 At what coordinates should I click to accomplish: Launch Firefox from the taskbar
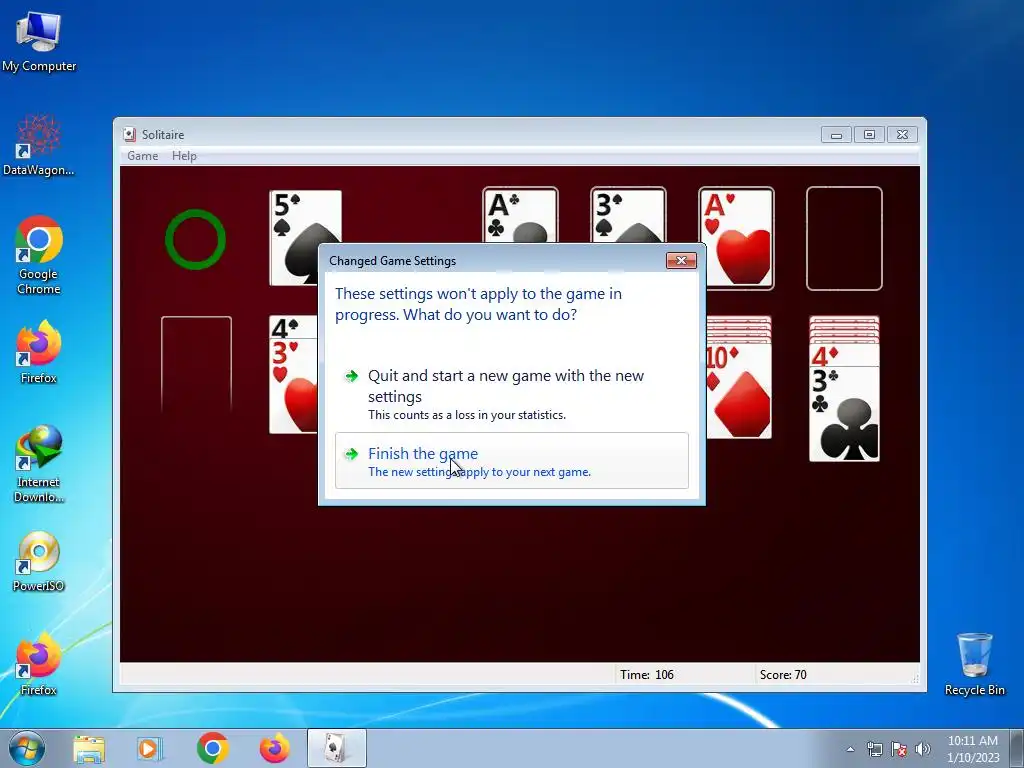pyautogui.click(x=274, y=748)
